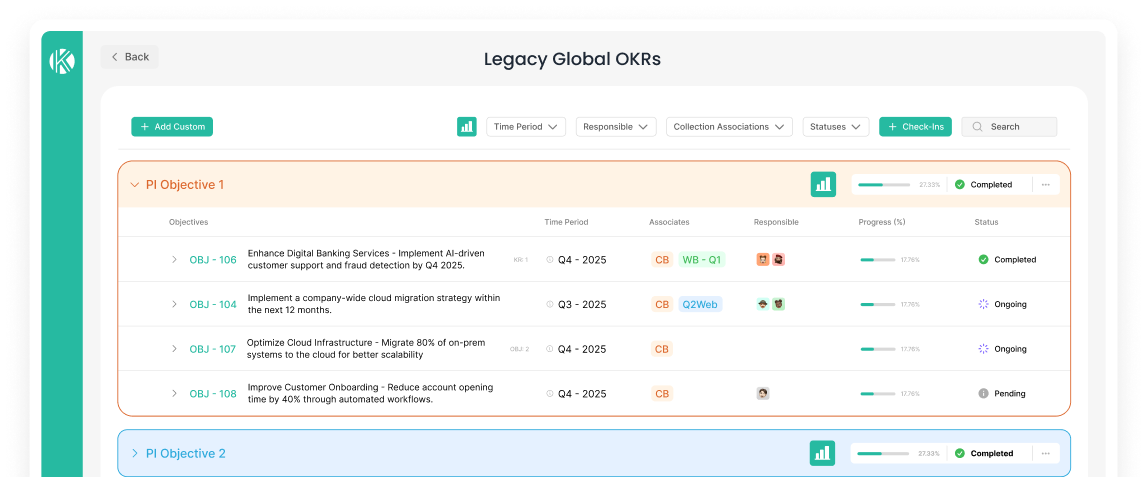Click the green check icon in PI Objective 1 header
Viewport: 1148px width, 477px height.
(x=960, y=185)
